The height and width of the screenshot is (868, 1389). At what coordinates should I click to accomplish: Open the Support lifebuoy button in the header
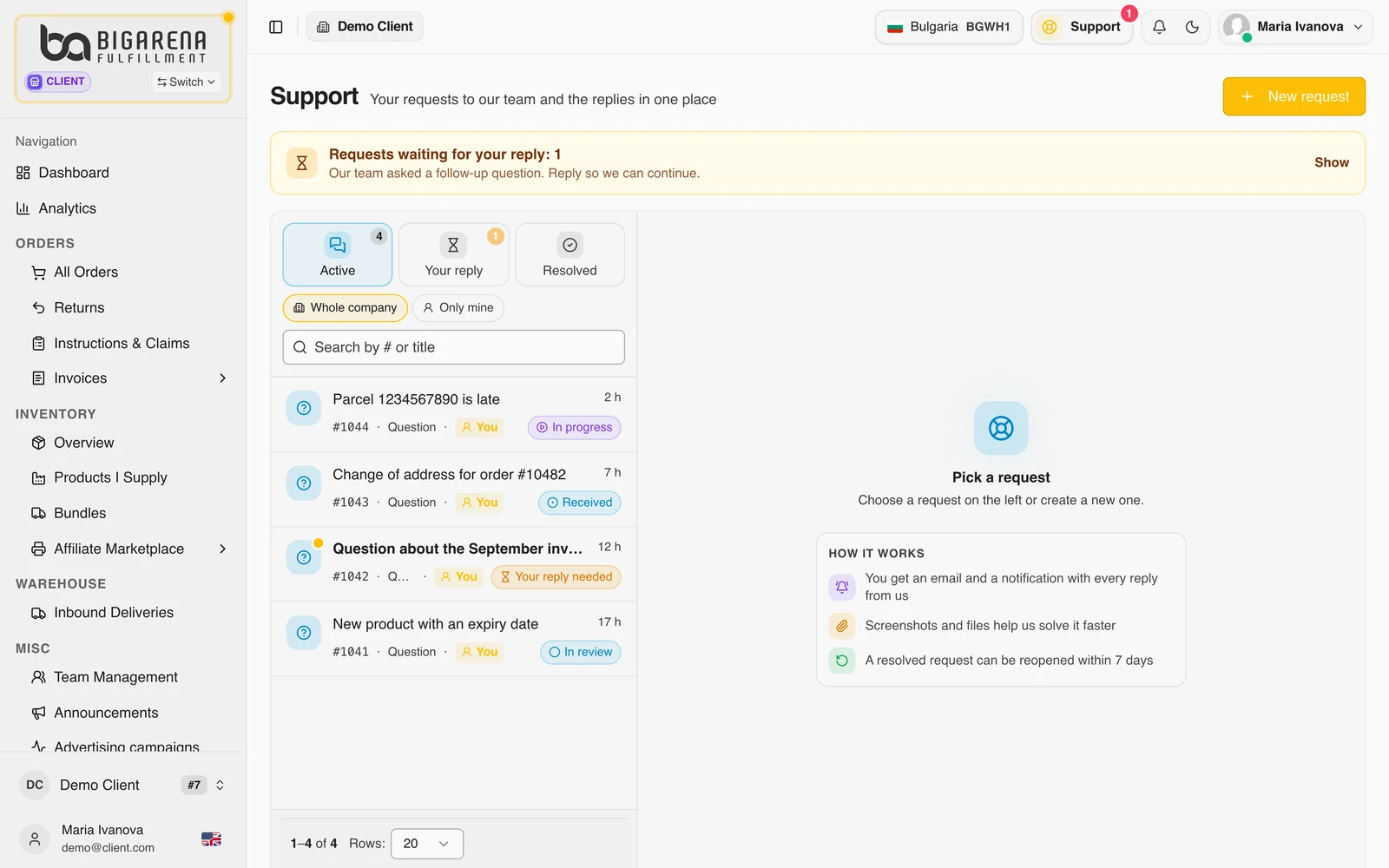pos(1082,27)
